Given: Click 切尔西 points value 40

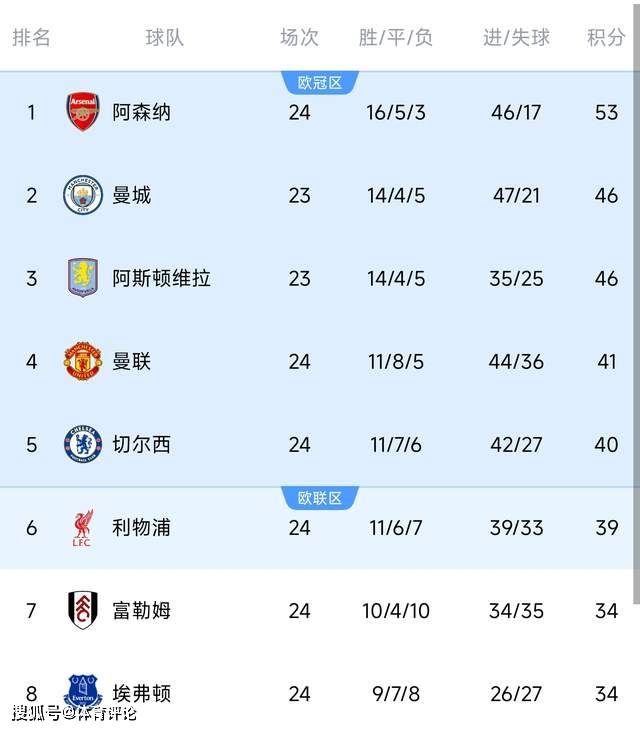Looking at the screenshot, I should 606,444.
